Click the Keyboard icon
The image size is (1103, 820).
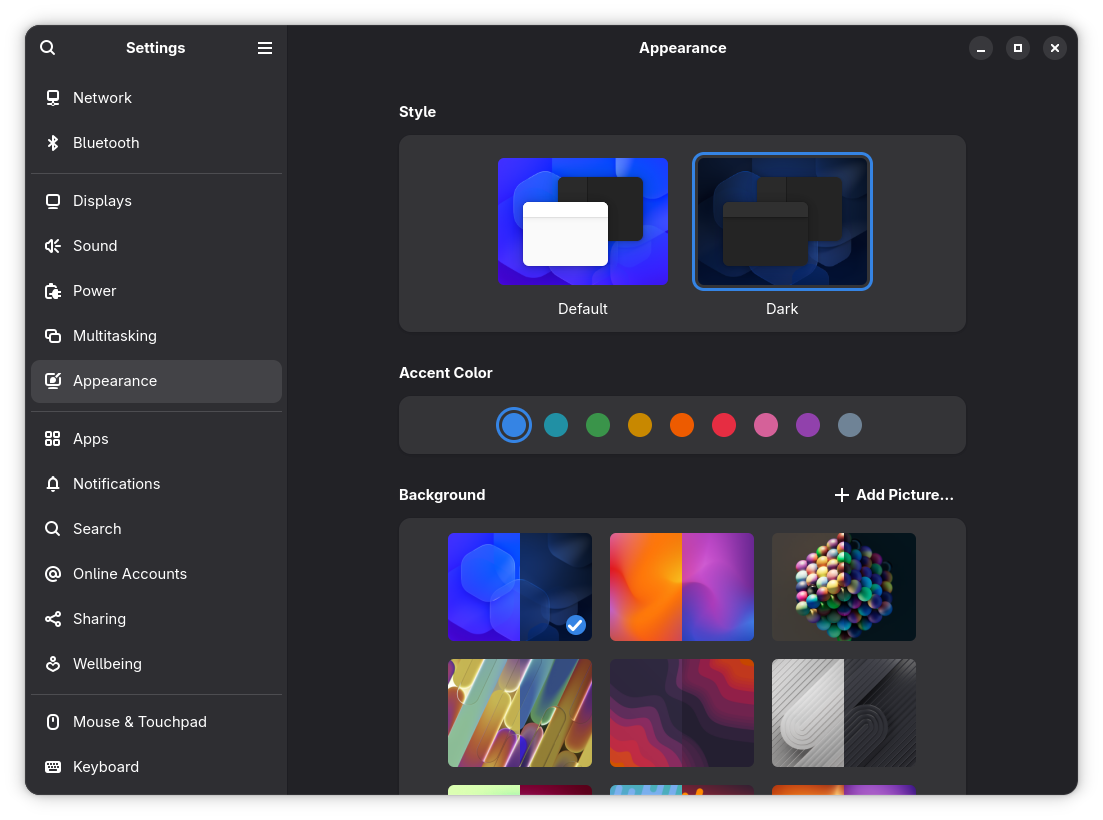[53, 767]
